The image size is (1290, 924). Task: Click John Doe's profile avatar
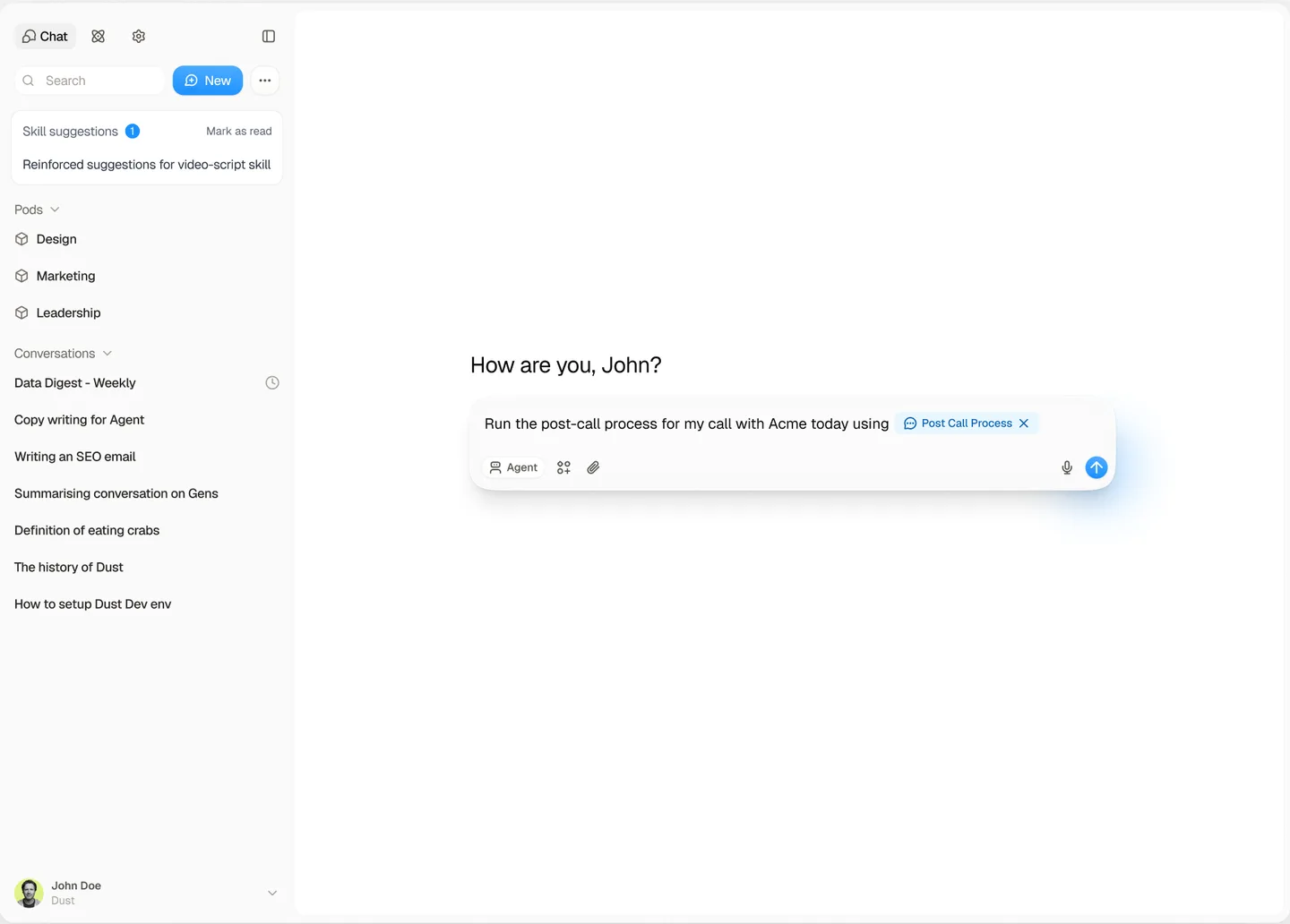29,893
